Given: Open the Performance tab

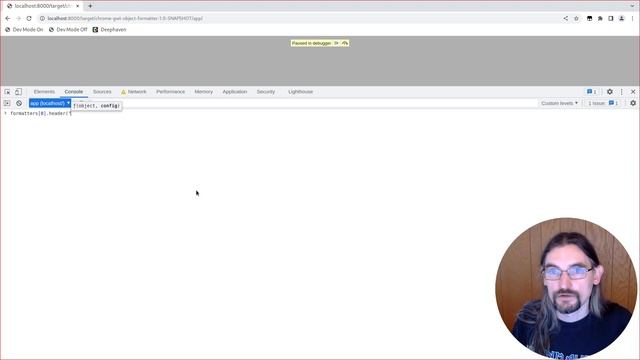Looking at the screenshot, I should (x=171, y=92).
